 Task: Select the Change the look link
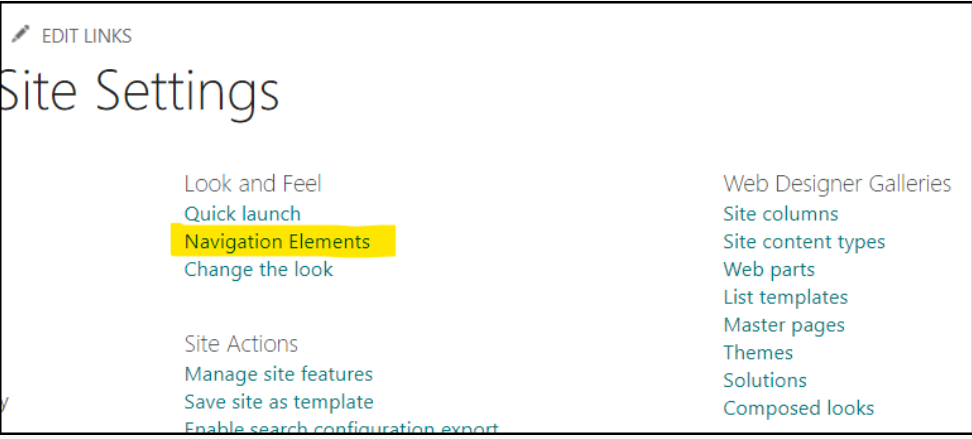258,269
